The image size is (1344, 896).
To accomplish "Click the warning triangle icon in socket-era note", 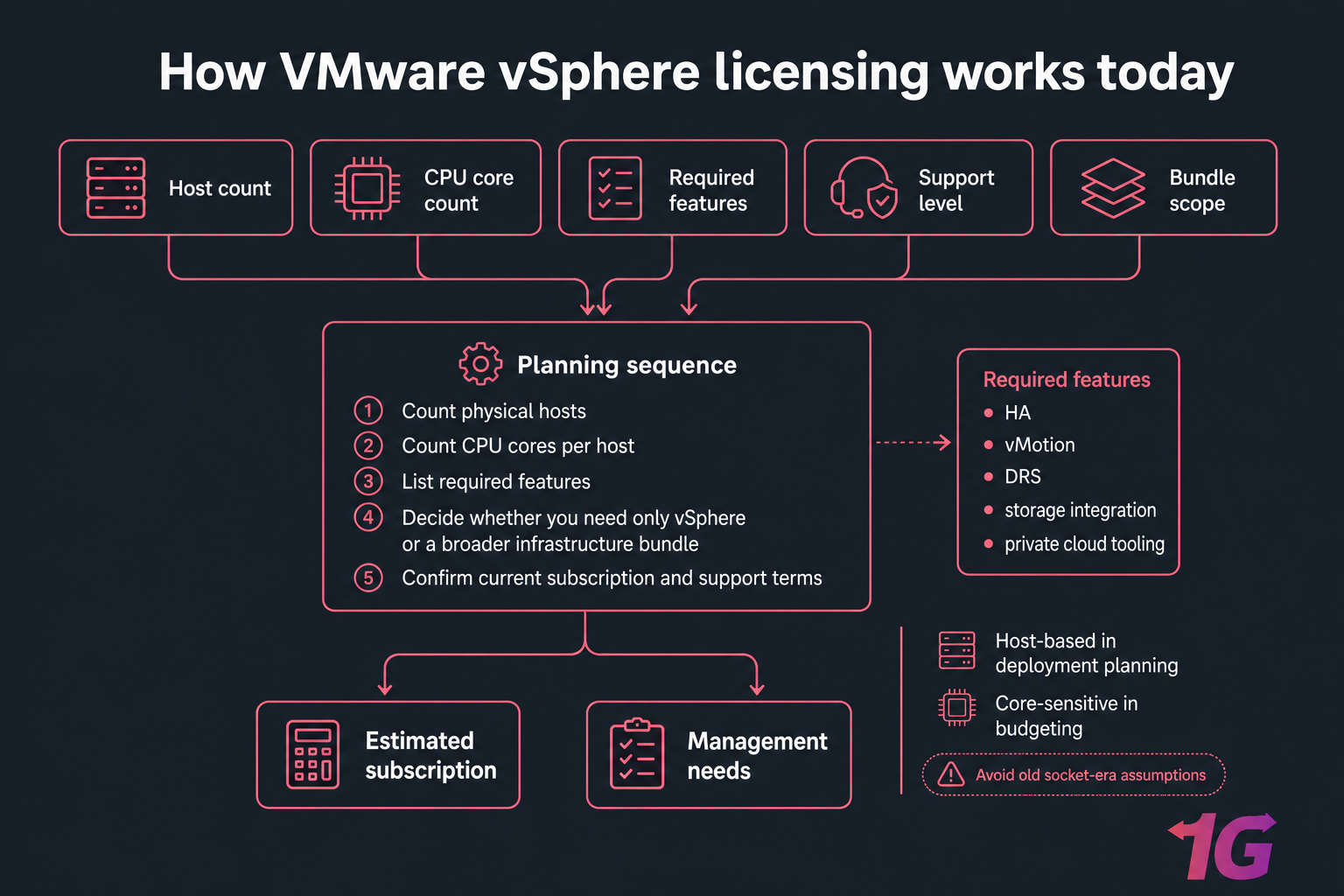I will [x=951, y=774].
